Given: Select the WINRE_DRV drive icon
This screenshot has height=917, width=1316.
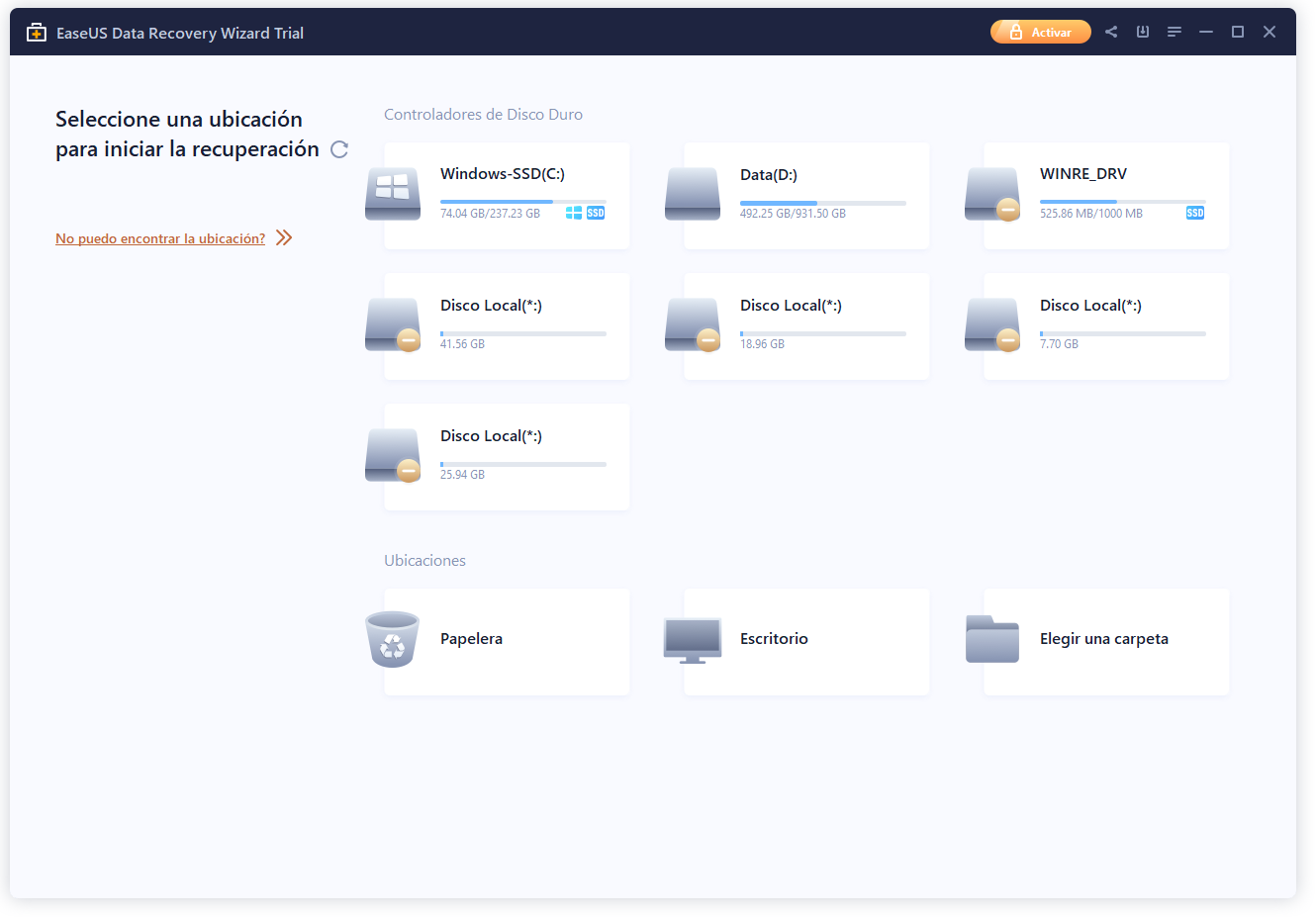Looking at the screenshot, I should click(x=992, y=194).
